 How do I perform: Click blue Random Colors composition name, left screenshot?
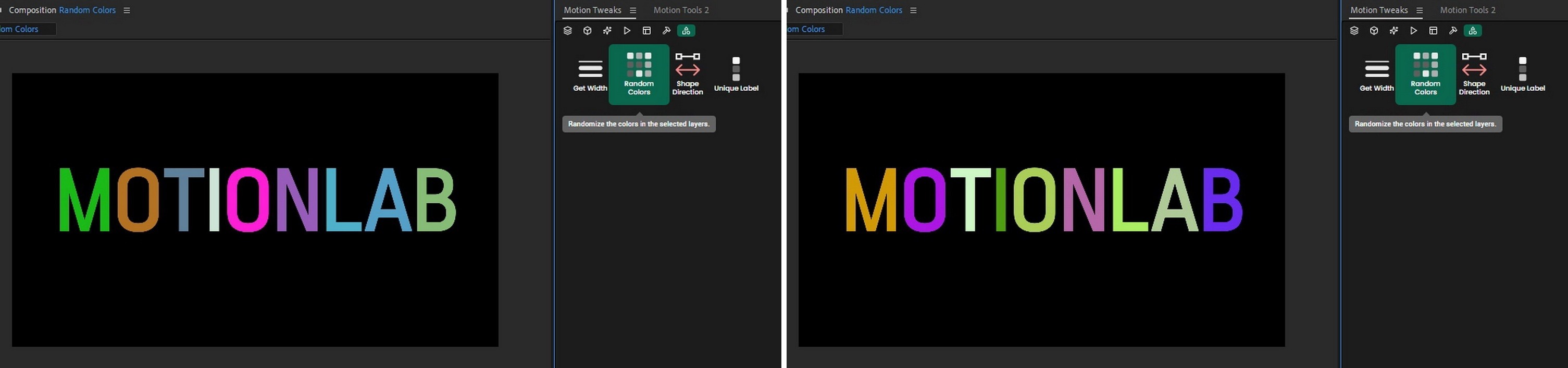click(x=87, y=10)
